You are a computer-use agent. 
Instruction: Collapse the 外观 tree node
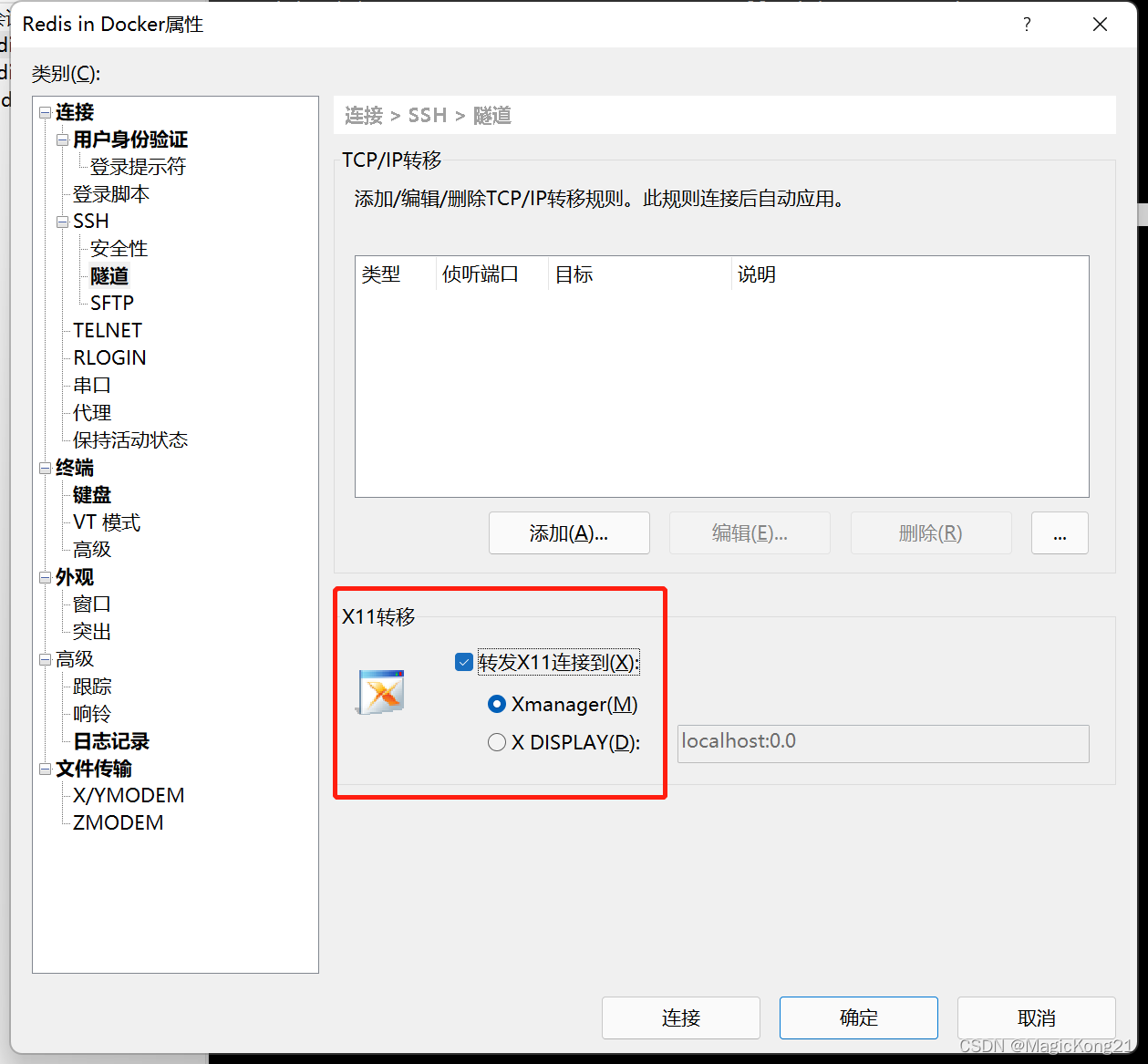pyautogui.click(x=45, y=577)
